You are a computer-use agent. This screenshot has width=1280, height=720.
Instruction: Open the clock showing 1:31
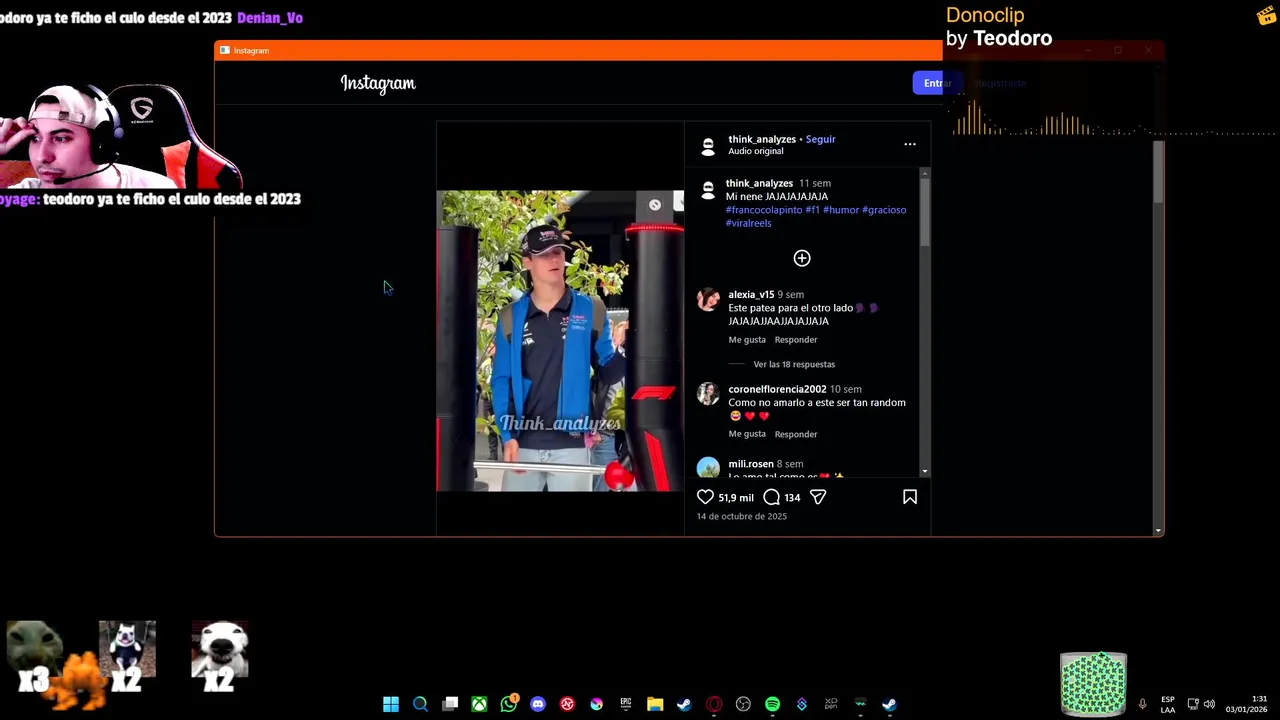(x=1246, y=704)
